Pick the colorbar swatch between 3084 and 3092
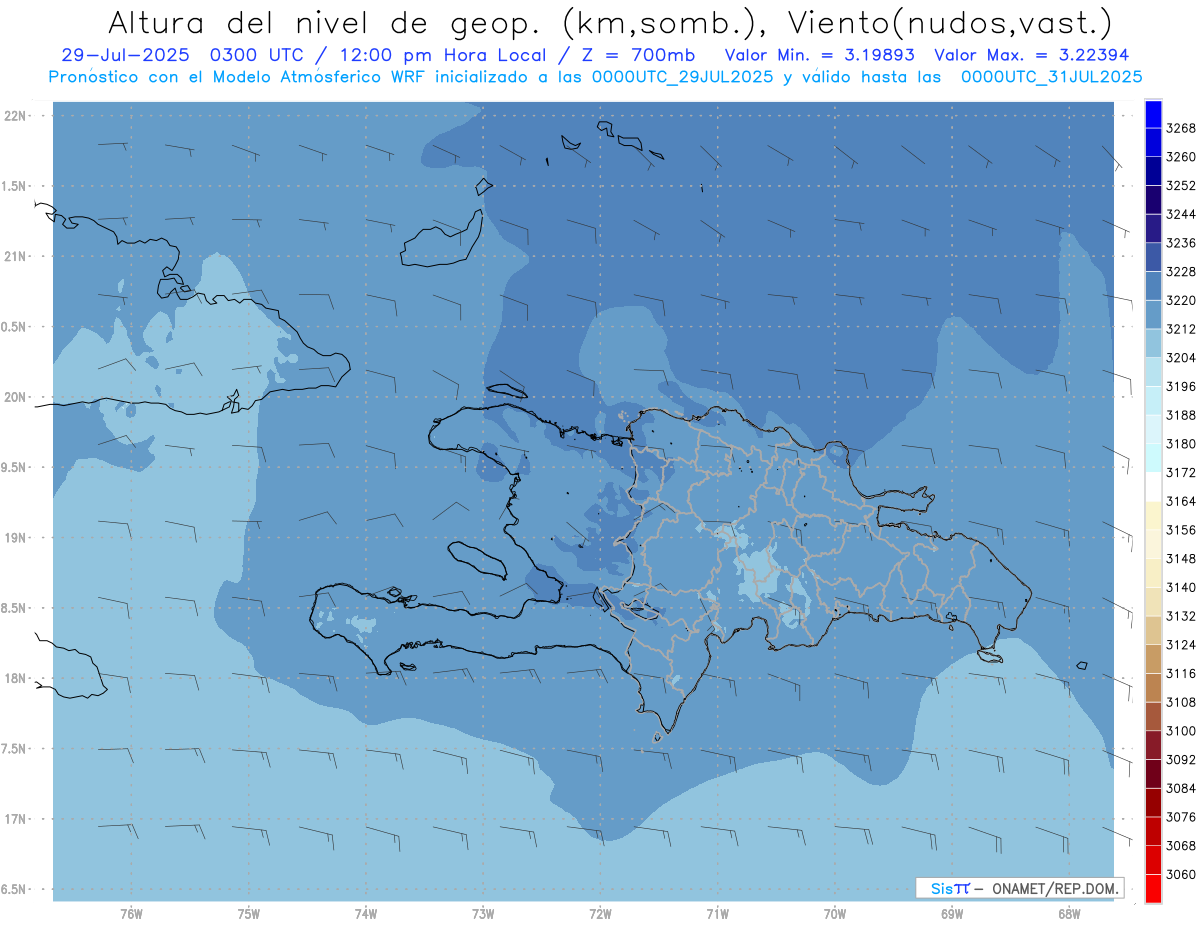1200x927 pixels. 1153,774
